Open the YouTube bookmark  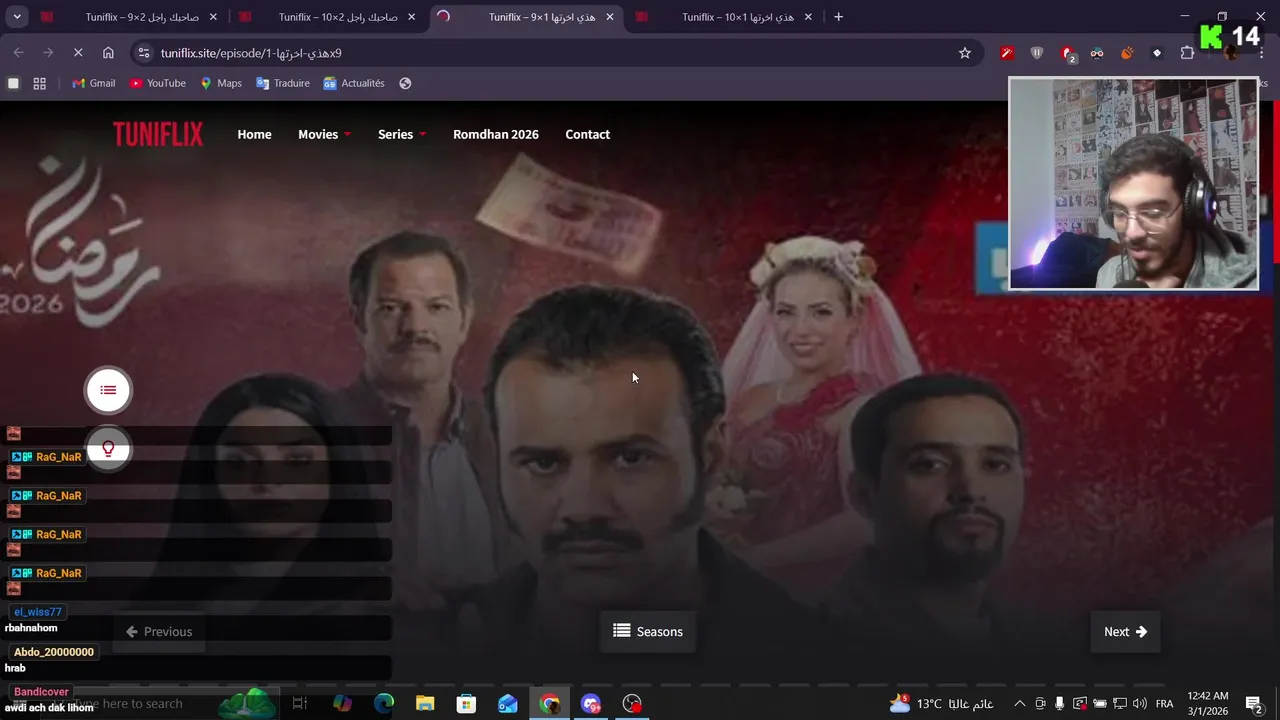(158, 83)
